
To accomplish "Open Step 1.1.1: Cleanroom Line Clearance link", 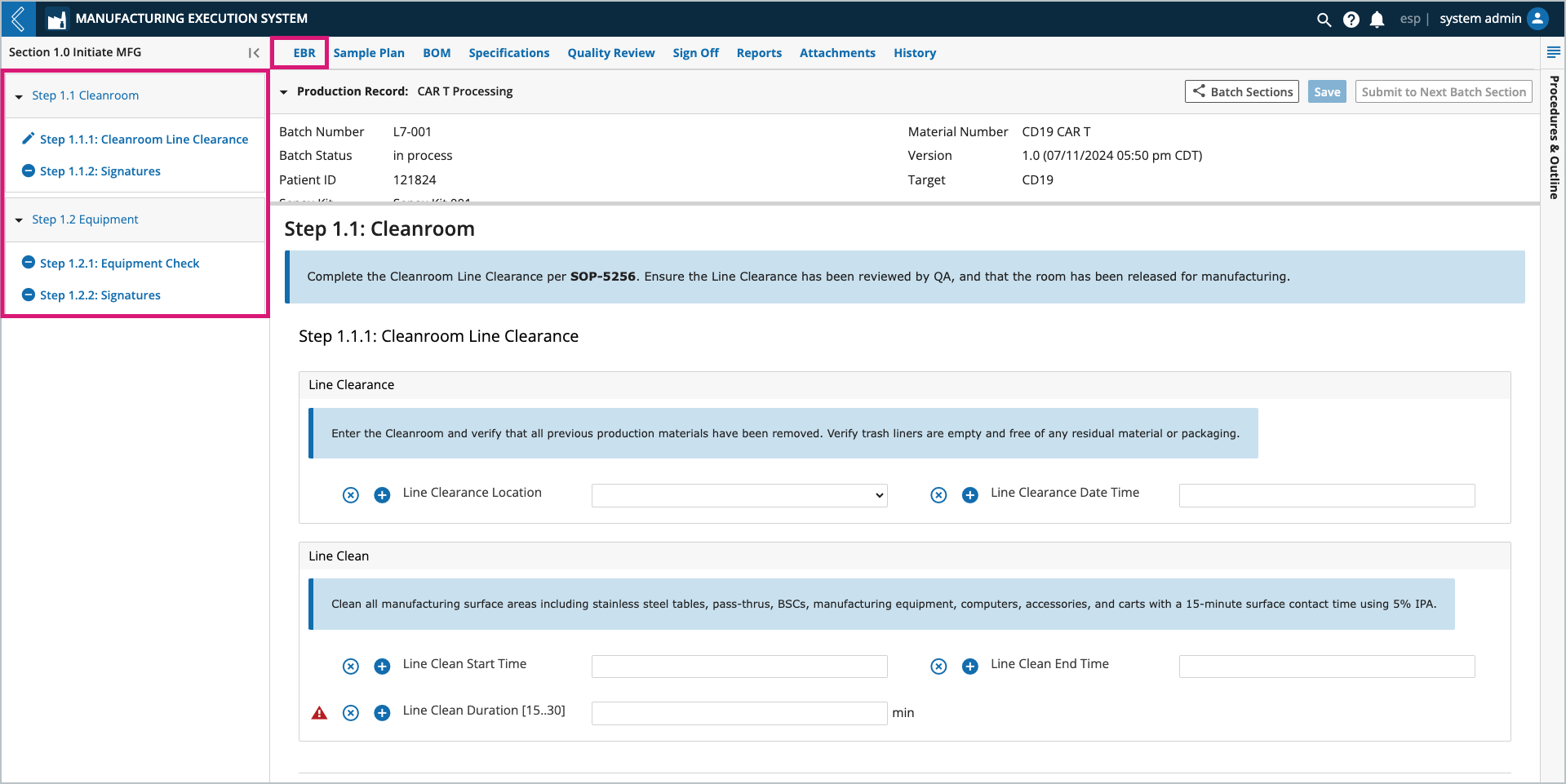I will click(x=144, y=140).
